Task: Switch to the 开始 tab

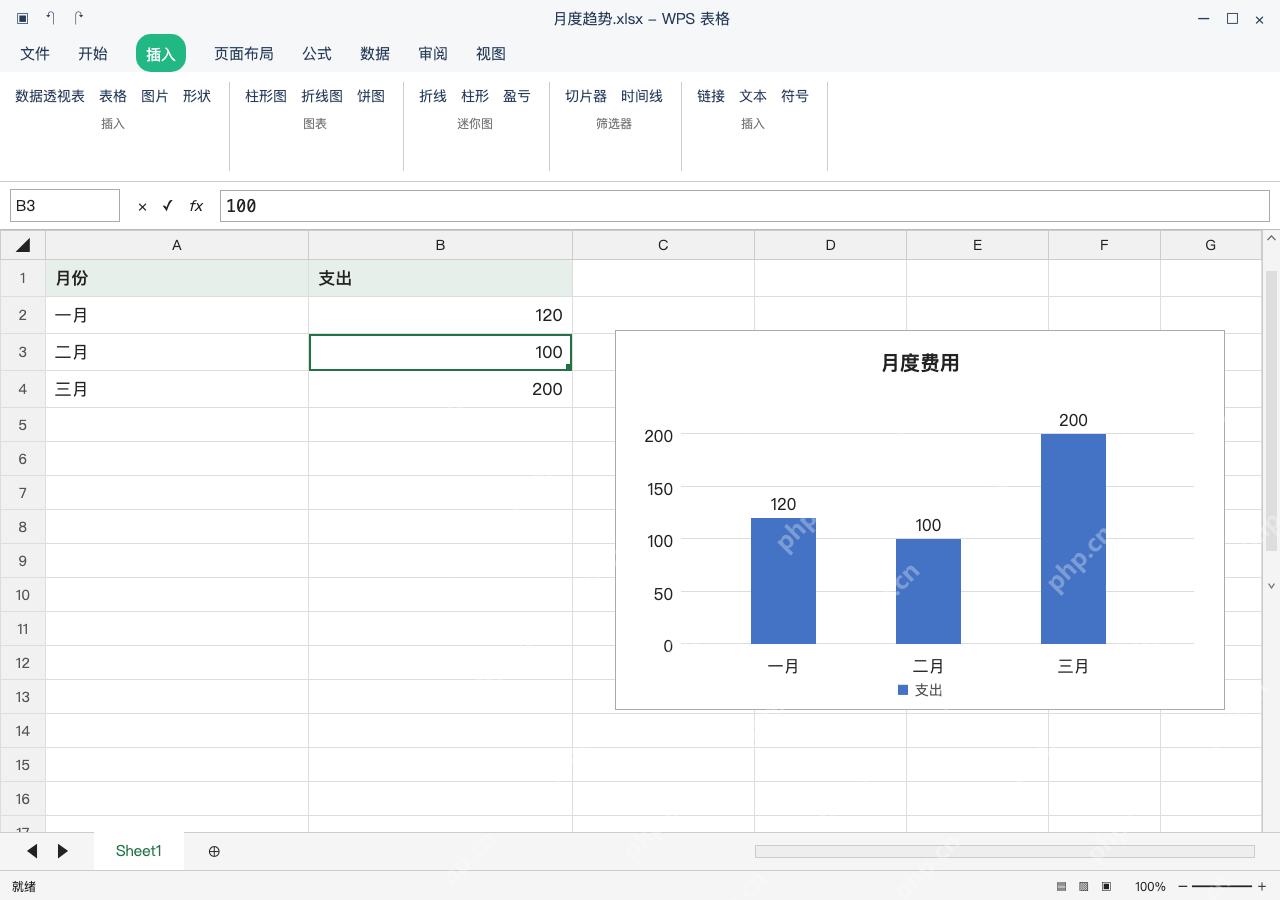Action: coord(93,54)
